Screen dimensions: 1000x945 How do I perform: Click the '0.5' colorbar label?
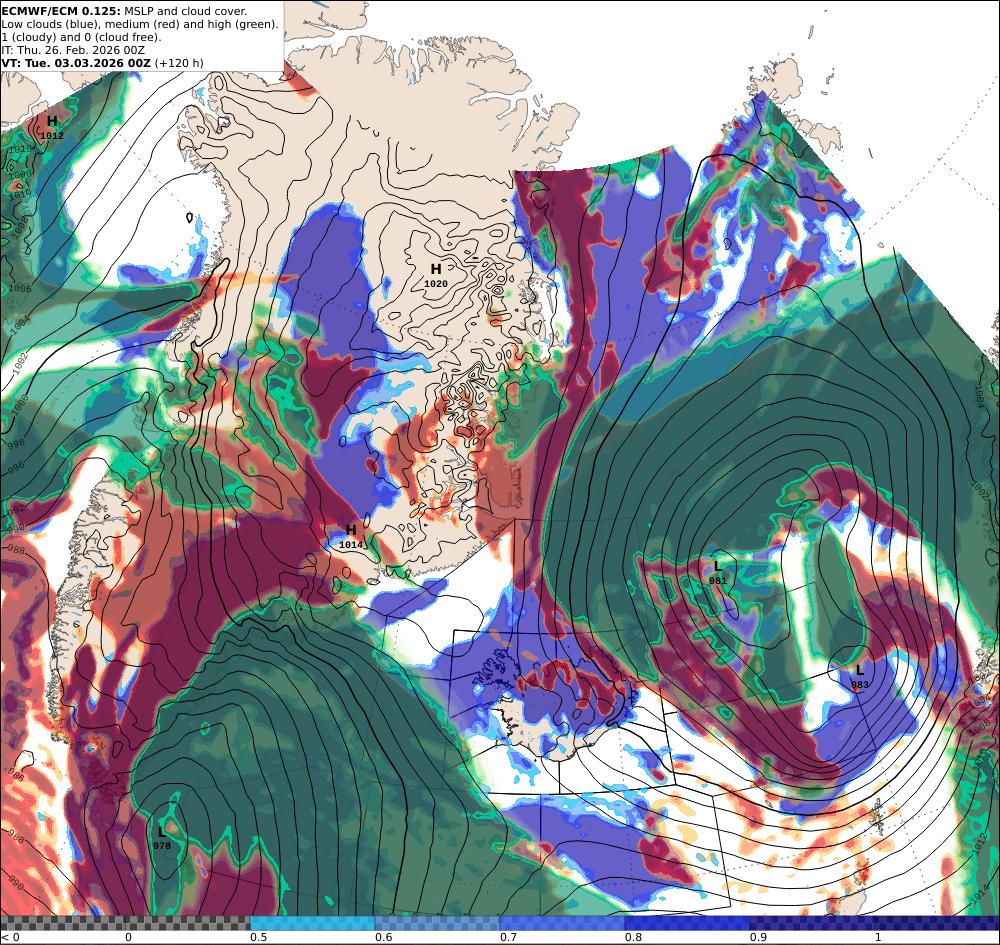[258, 937]
